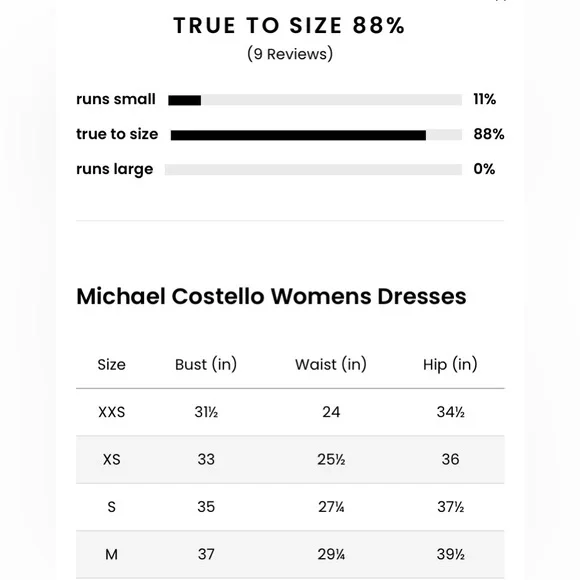Open the 9 Reviews link
The height and width of the screenshot is (580, 580).
click(x=290, y=54)
